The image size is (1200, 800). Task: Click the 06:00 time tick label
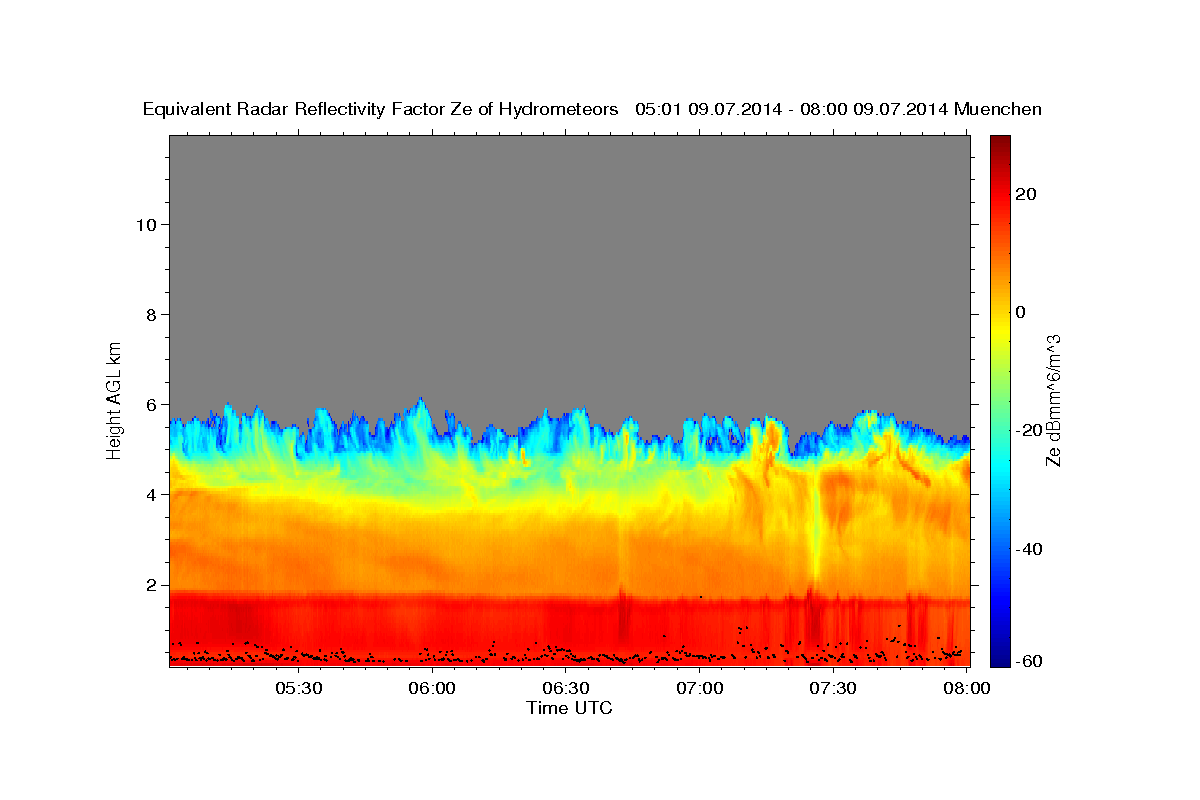[432, 687]
